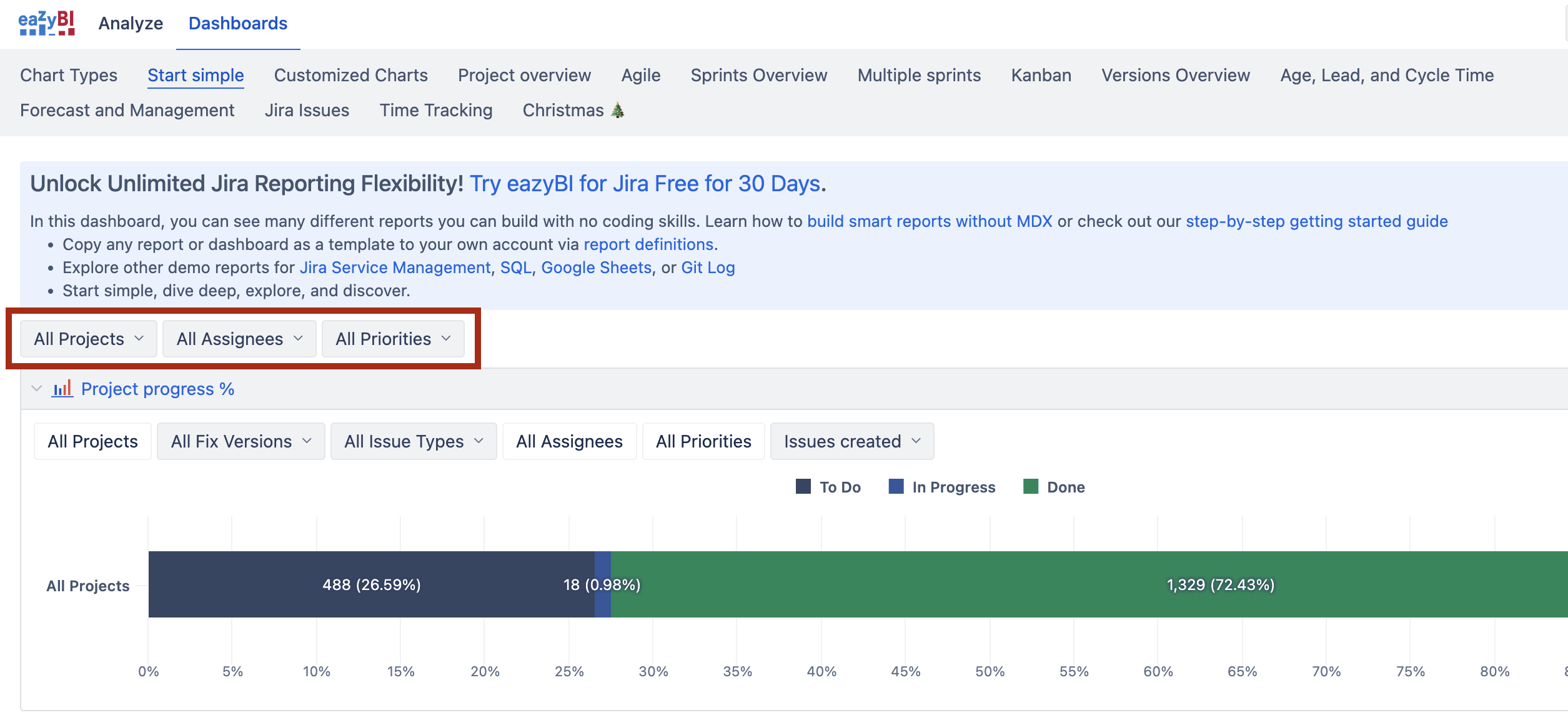Open the Sprints Overview tab

point(759,75)
